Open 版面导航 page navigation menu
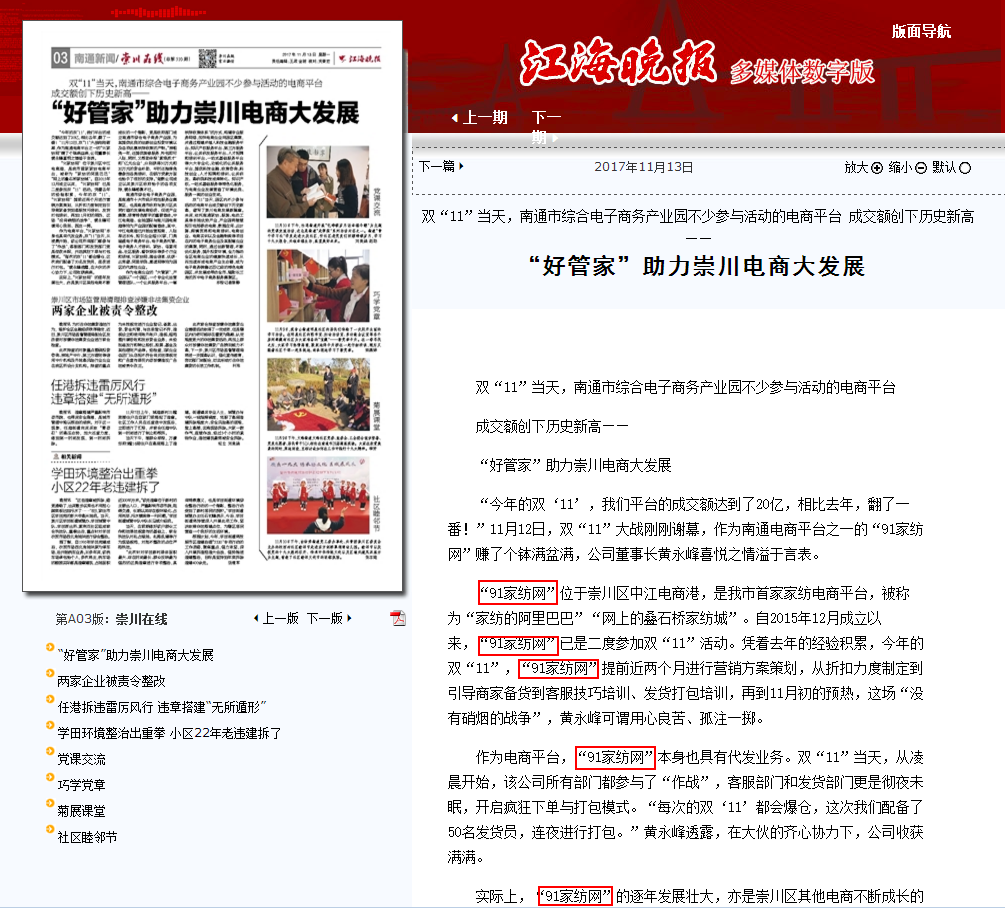This screenshot has width=1005, height=908. (921, 31)
